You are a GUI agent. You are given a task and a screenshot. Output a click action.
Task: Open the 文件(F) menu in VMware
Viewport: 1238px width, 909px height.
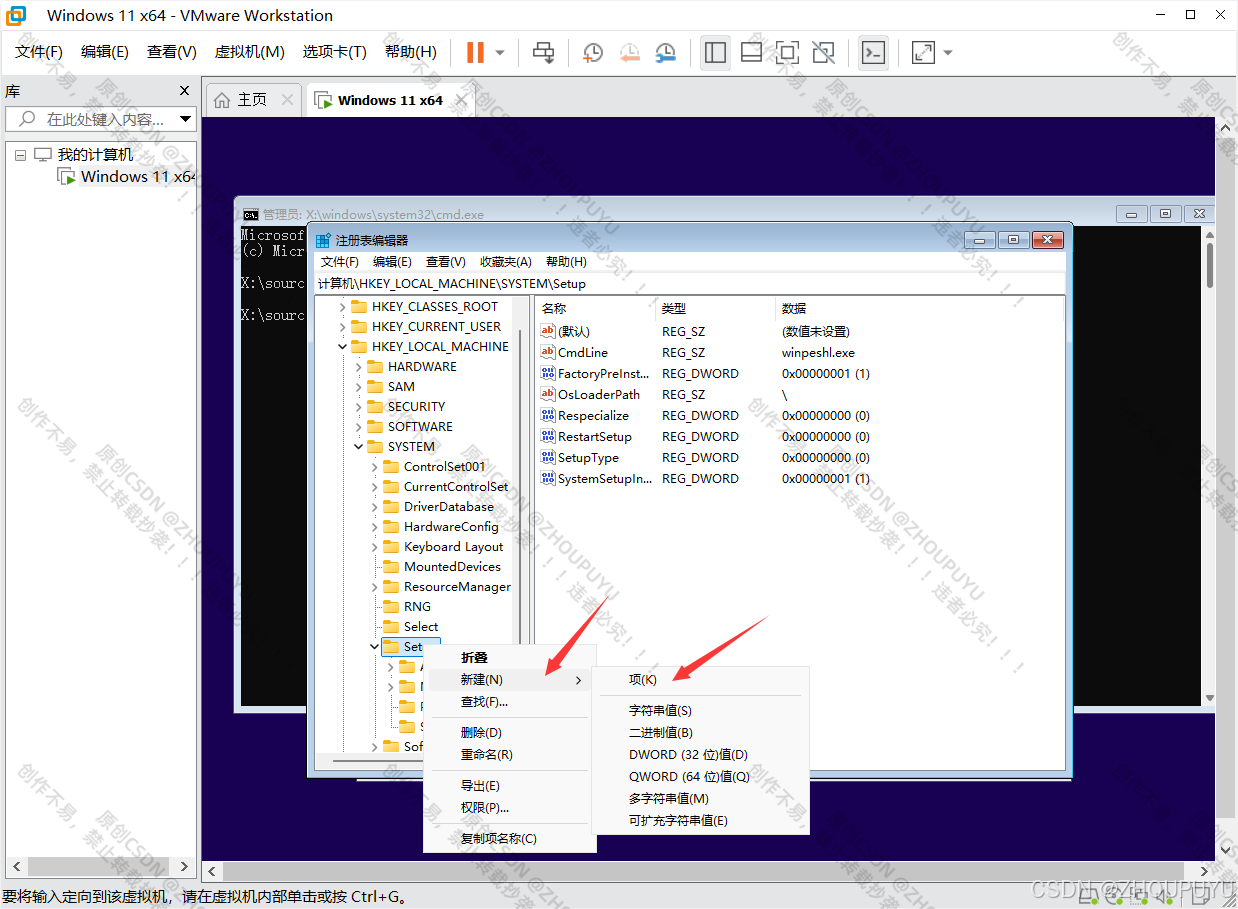[39, 52]
